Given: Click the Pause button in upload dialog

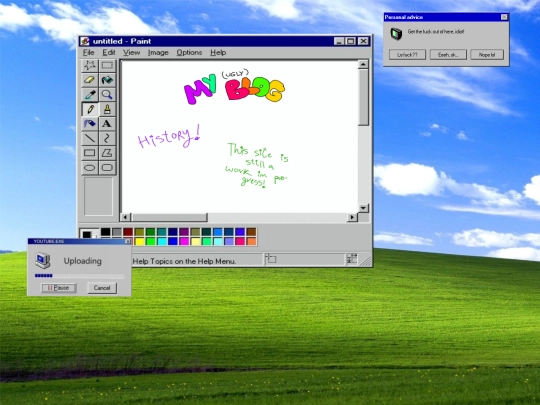Looking at the screenshot, I should coord(59,288).
